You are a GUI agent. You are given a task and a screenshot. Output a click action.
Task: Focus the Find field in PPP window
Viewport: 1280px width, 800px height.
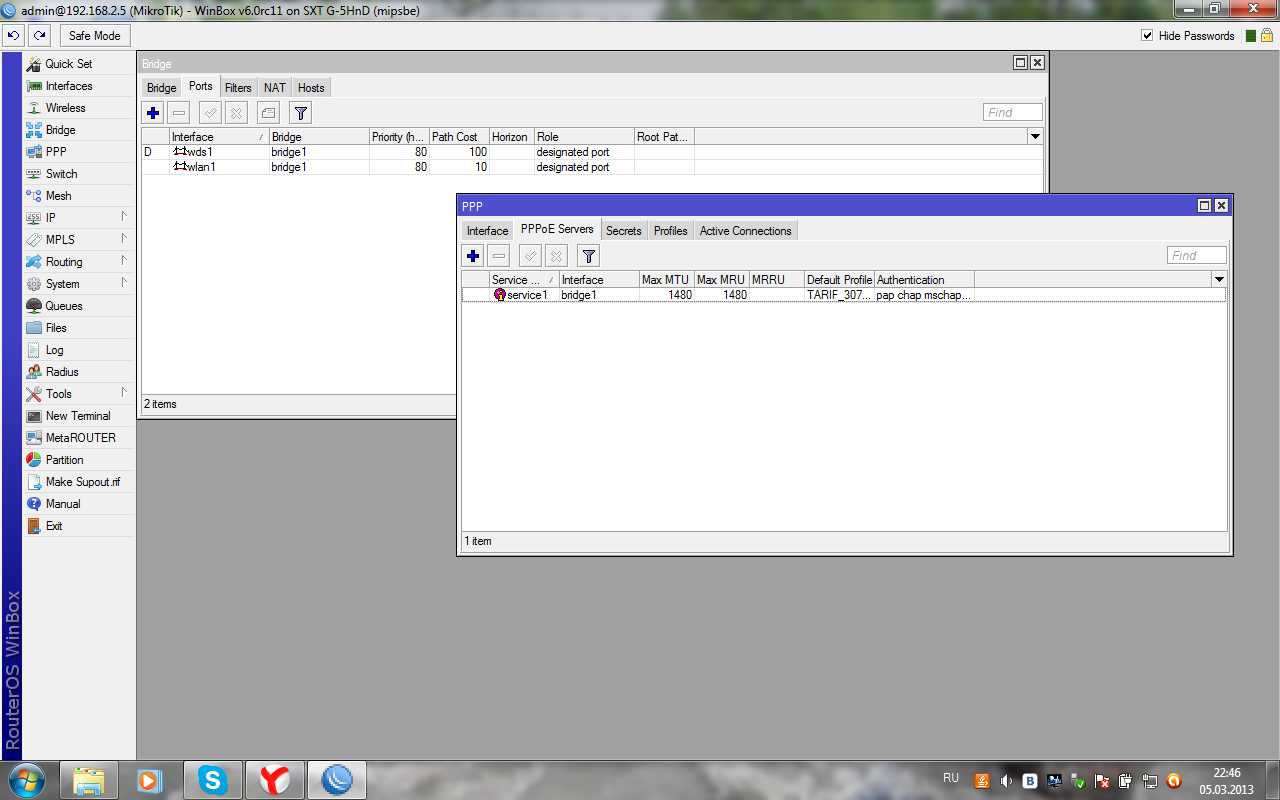coord(1197,255)
